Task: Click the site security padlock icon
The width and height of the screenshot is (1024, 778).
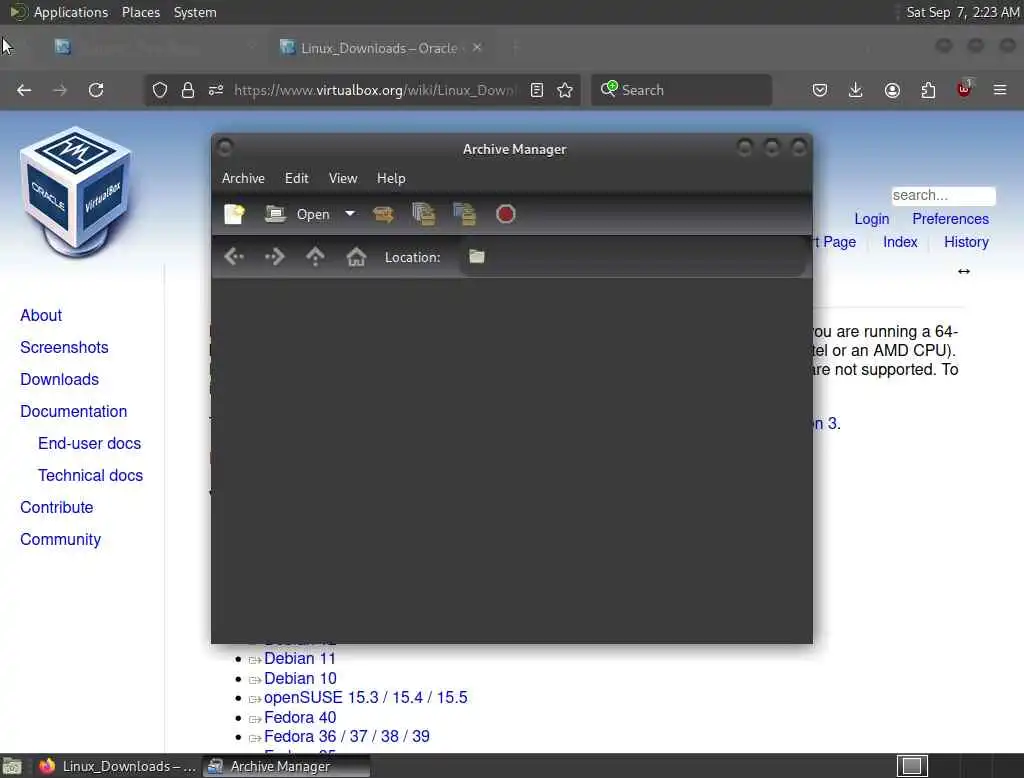Action: [x=187, y=90]
